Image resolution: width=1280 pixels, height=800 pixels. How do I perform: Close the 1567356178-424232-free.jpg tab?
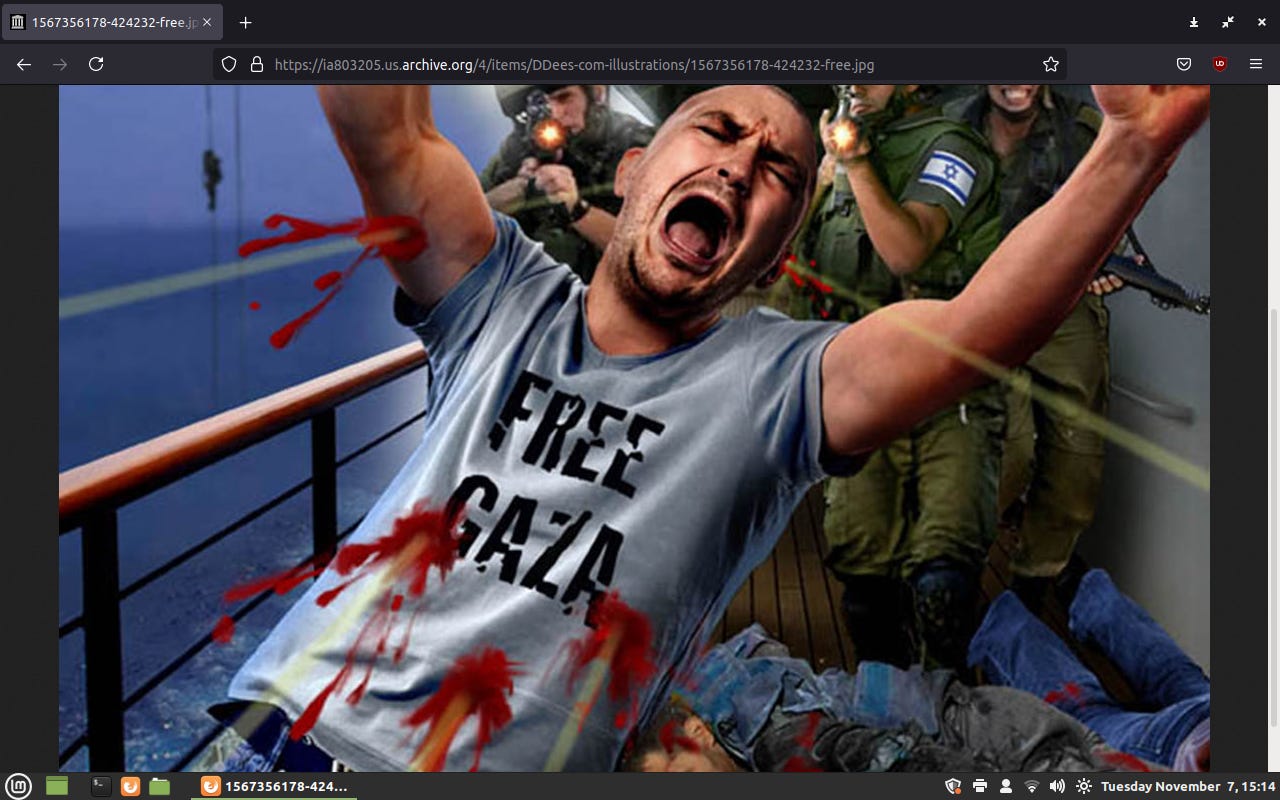[x=207, y=22]
